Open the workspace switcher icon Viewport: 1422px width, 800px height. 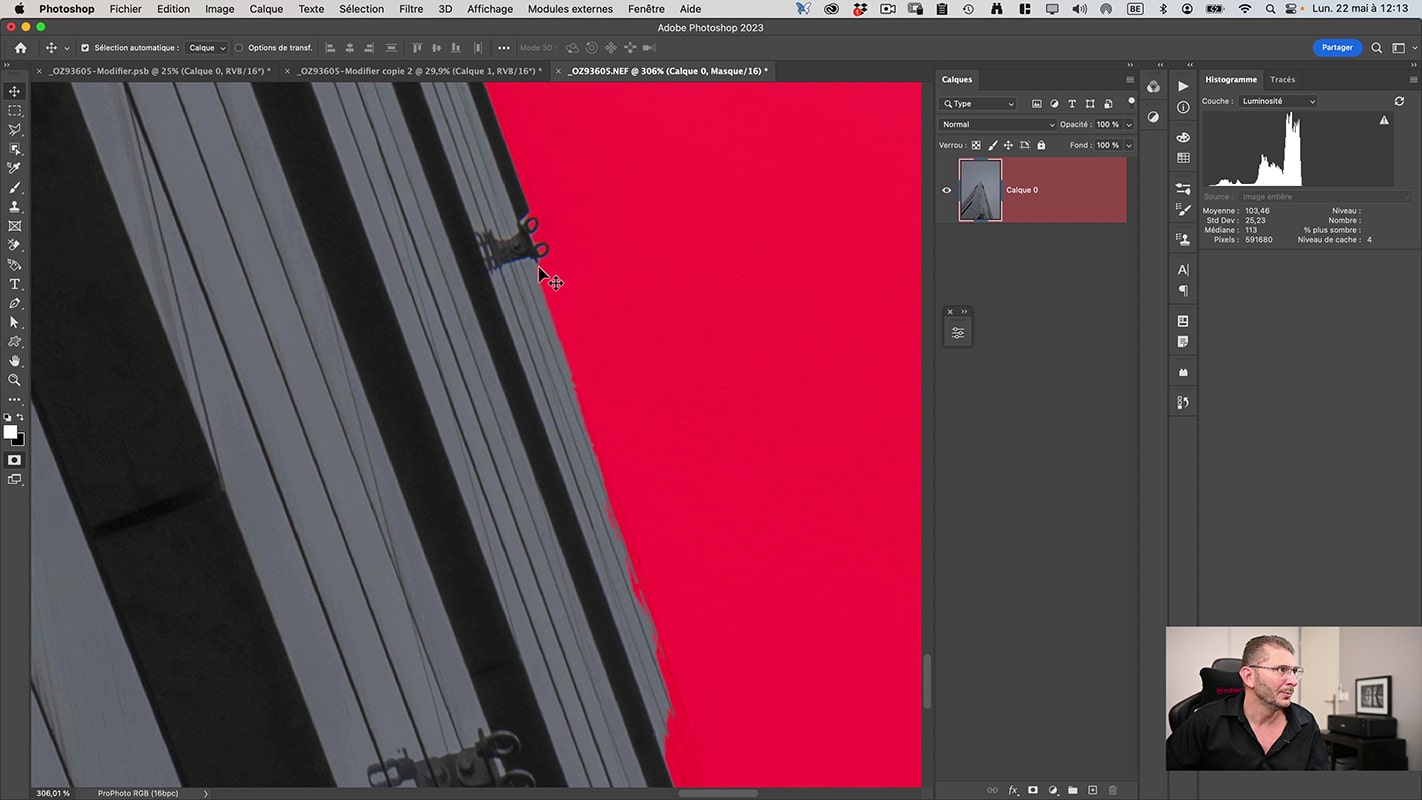pos(1398,48)
